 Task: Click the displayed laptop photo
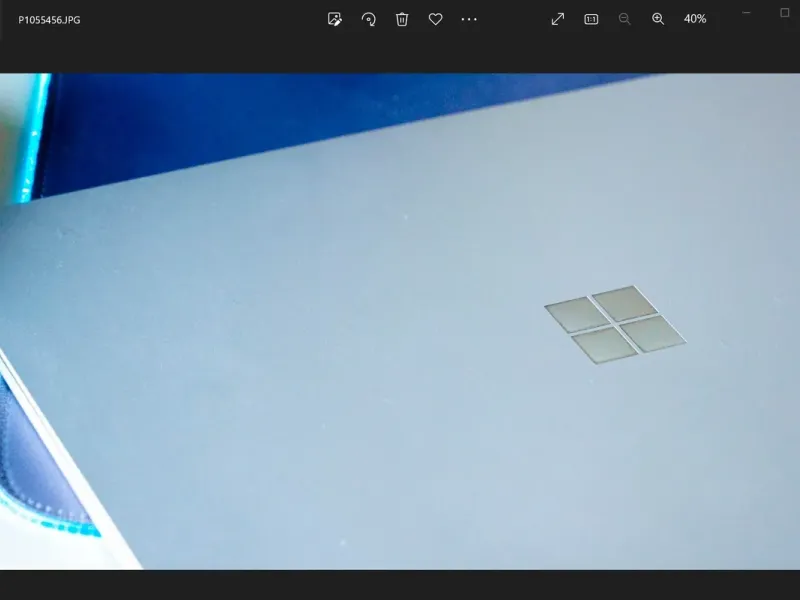400,321
